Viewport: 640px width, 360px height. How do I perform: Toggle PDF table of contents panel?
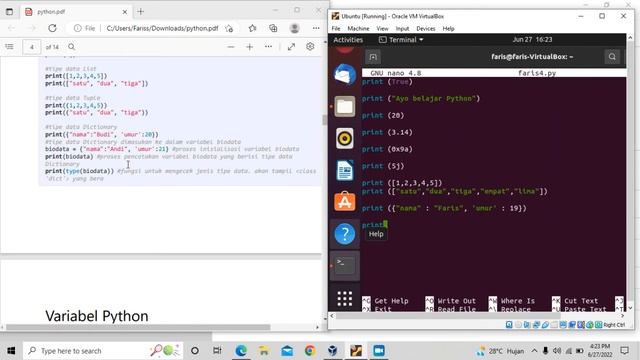9,47
